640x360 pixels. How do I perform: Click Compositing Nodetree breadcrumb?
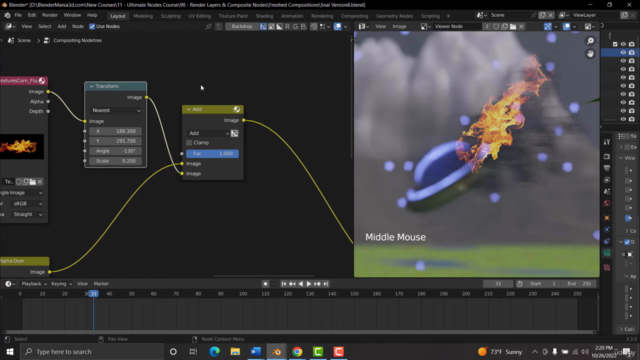(77, 40)
